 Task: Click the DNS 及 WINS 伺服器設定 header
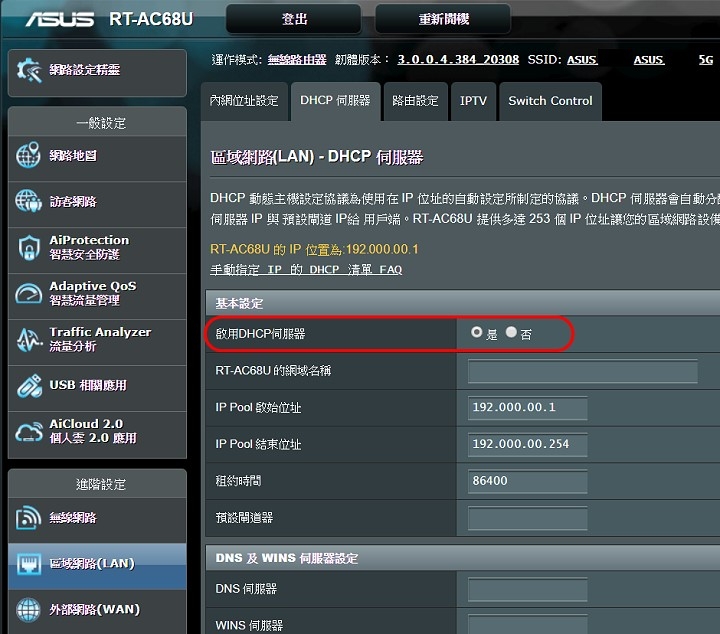(x=463, y=558)
